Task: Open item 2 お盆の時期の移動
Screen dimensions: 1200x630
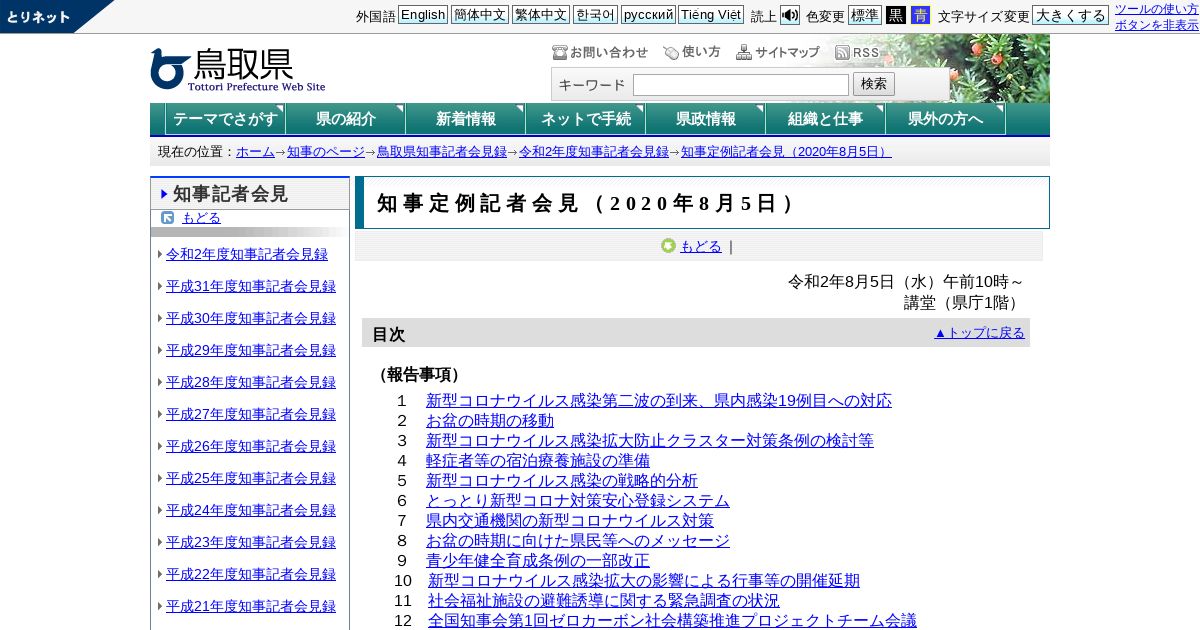Action: (490, 421)
